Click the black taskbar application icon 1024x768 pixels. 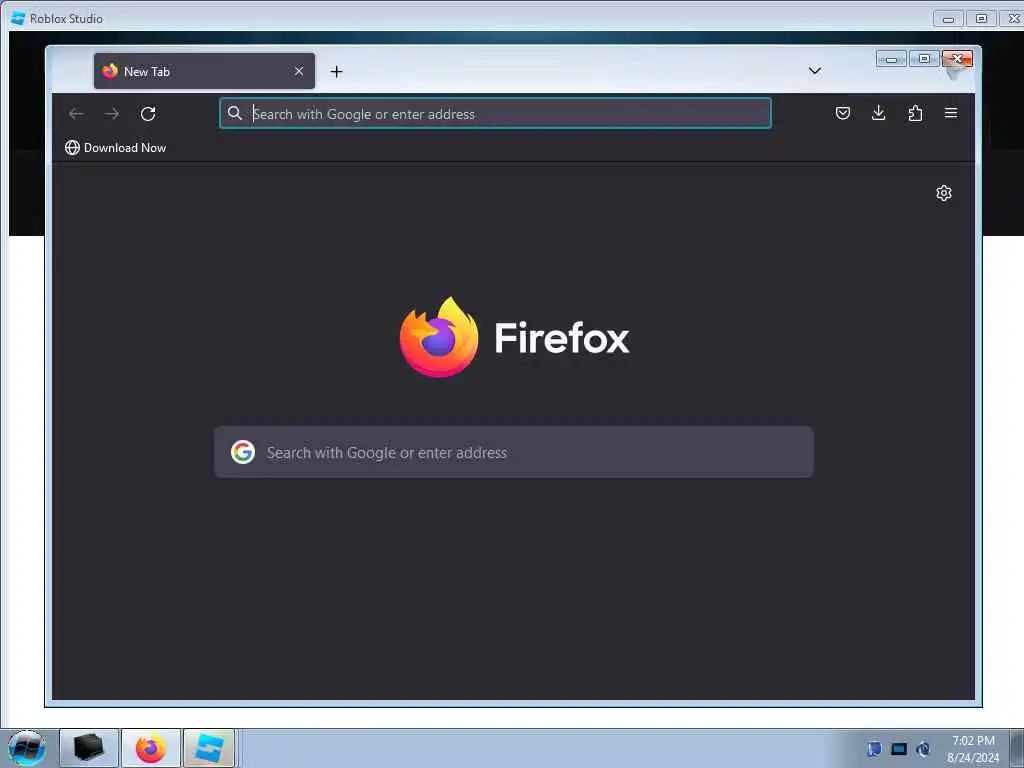click(89, 748)
